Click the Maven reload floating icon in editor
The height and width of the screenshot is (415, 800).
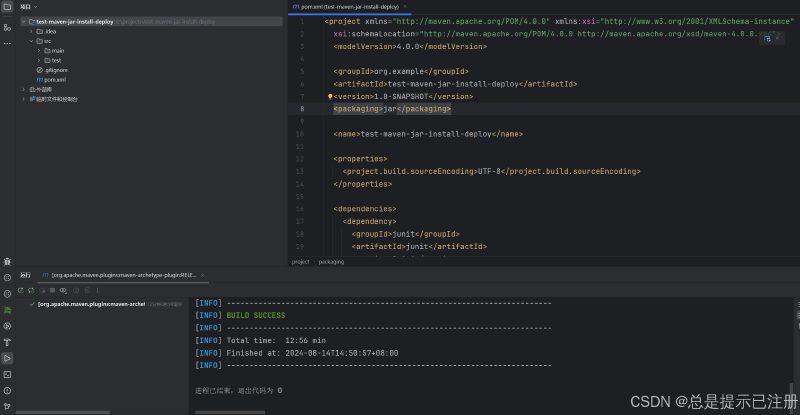(767, 38)
